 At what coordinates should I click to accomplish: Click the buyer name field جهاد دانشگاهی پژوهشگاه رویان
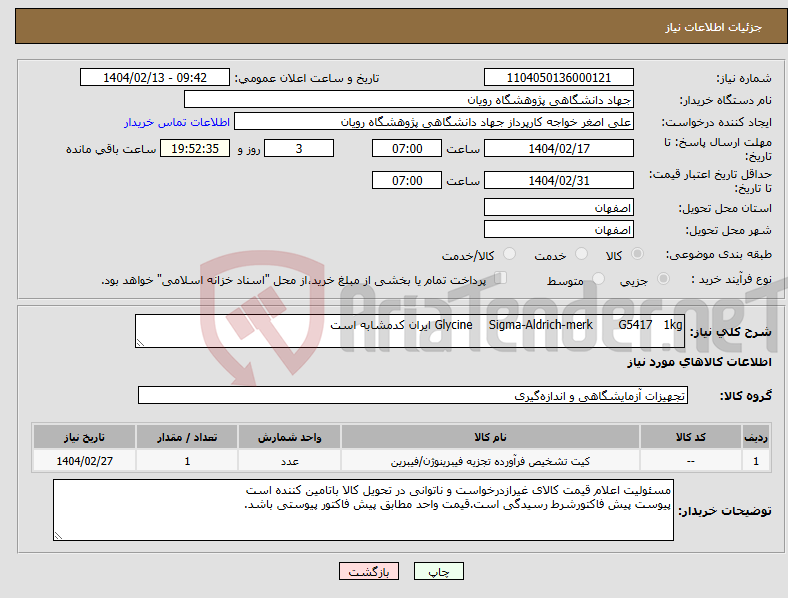[x=409, y=99]
